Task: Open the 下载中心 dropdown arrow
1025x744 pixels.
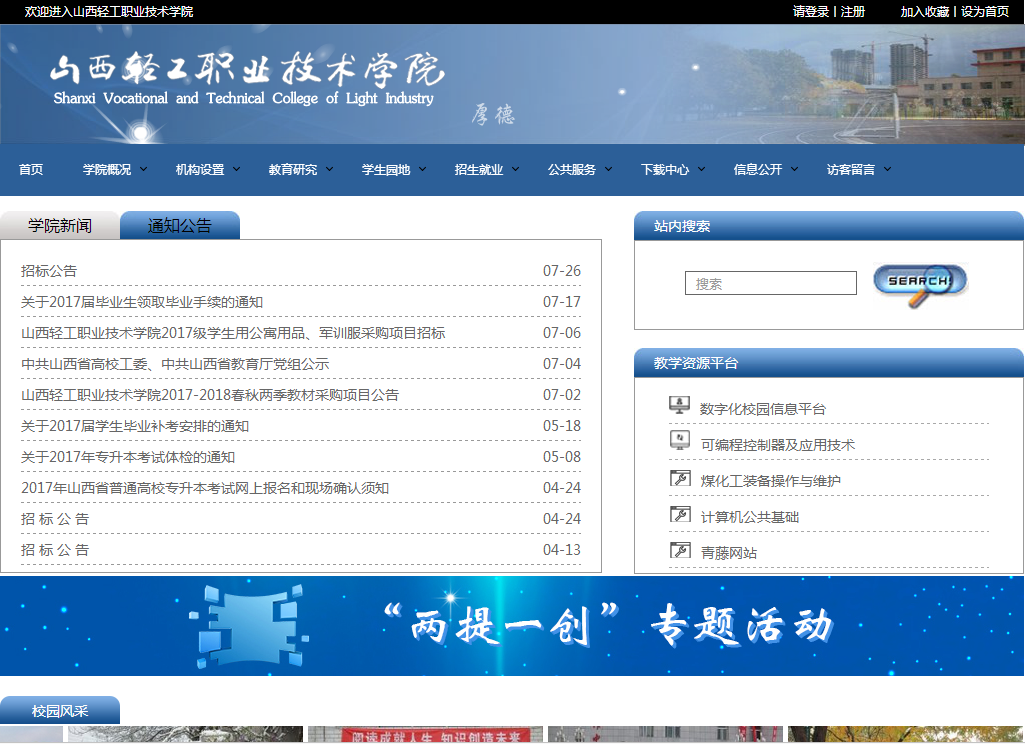Action: click(x=702, y=169)
